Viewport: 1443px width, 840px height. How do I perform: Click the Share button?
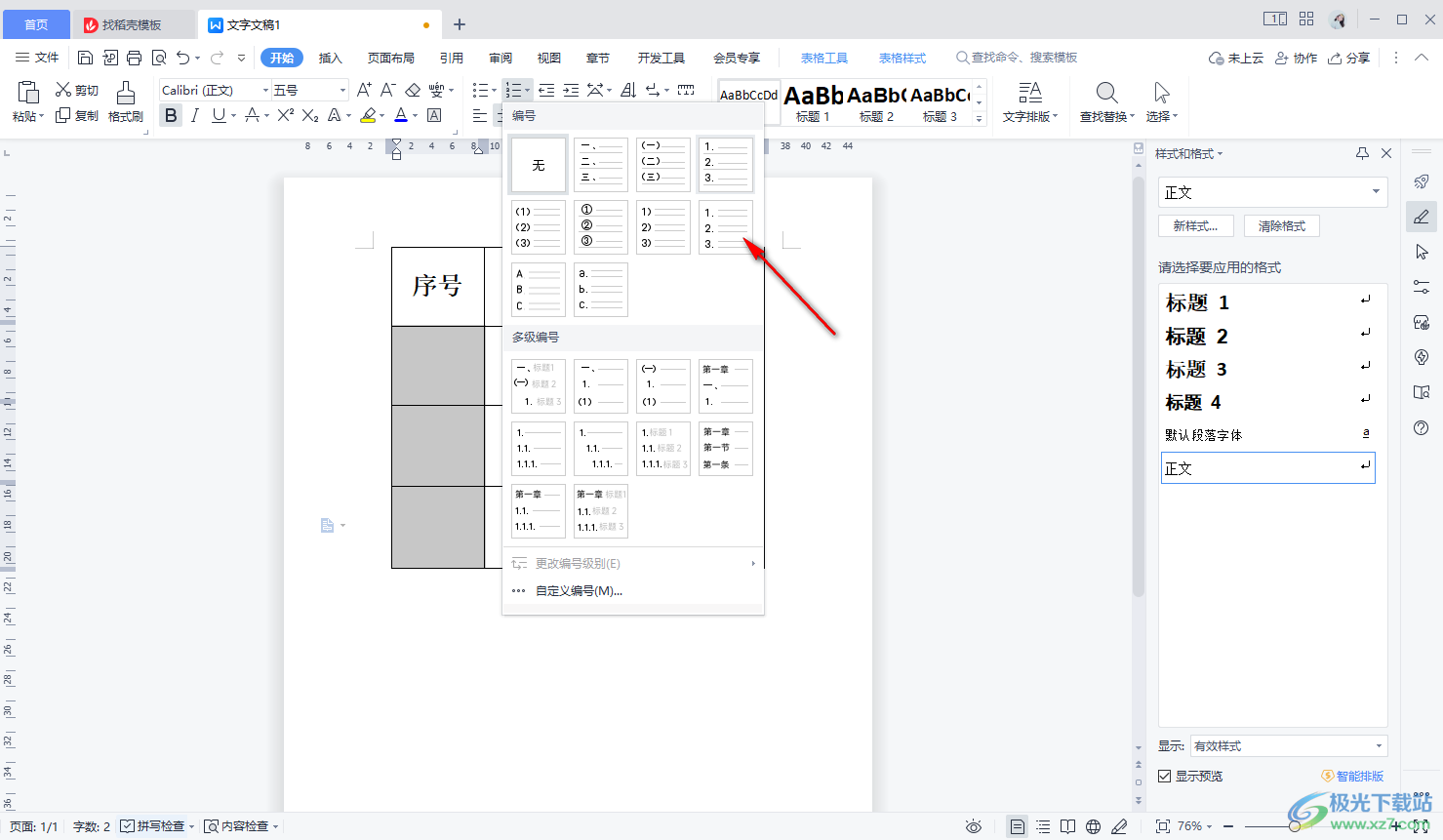(x=1349, y=58)
